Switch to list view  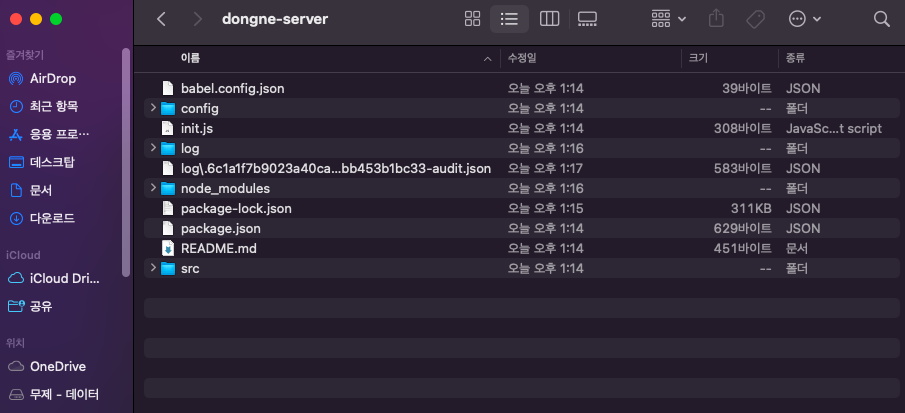pyautogui.click(x=509, y=19)
